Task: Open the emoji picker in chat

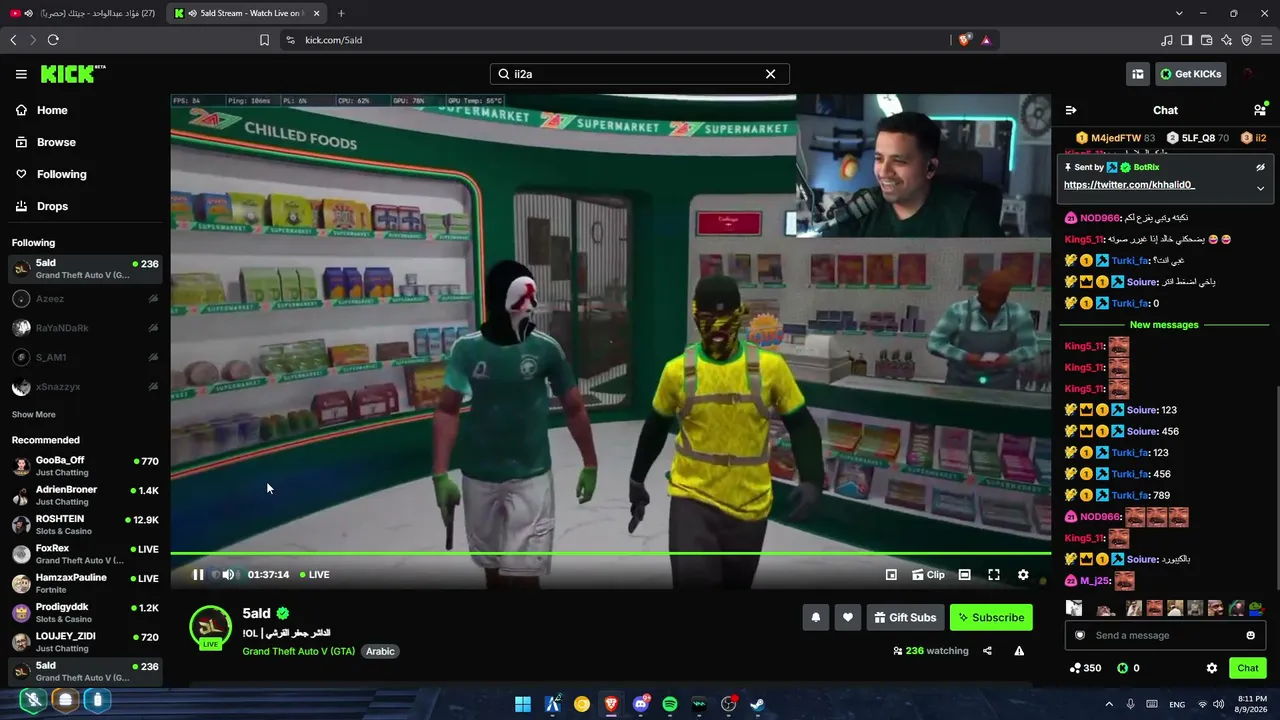Action: 1250,635
